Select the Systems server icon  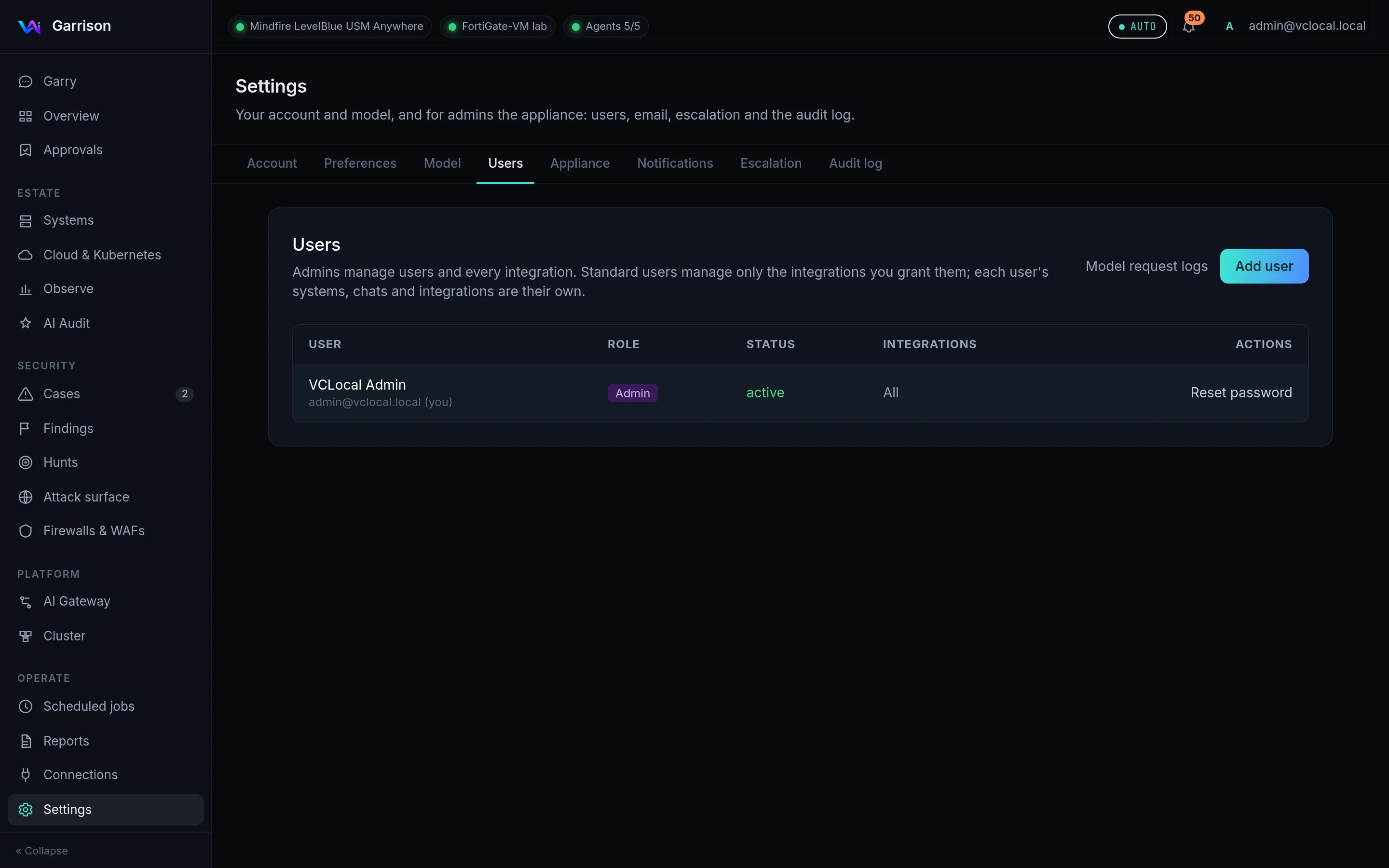coord(25,220)
